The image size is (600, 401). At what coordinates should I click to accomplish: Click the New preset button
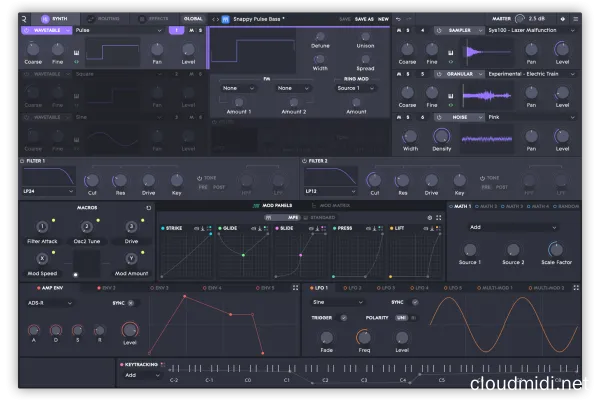[x=383, y=18]
